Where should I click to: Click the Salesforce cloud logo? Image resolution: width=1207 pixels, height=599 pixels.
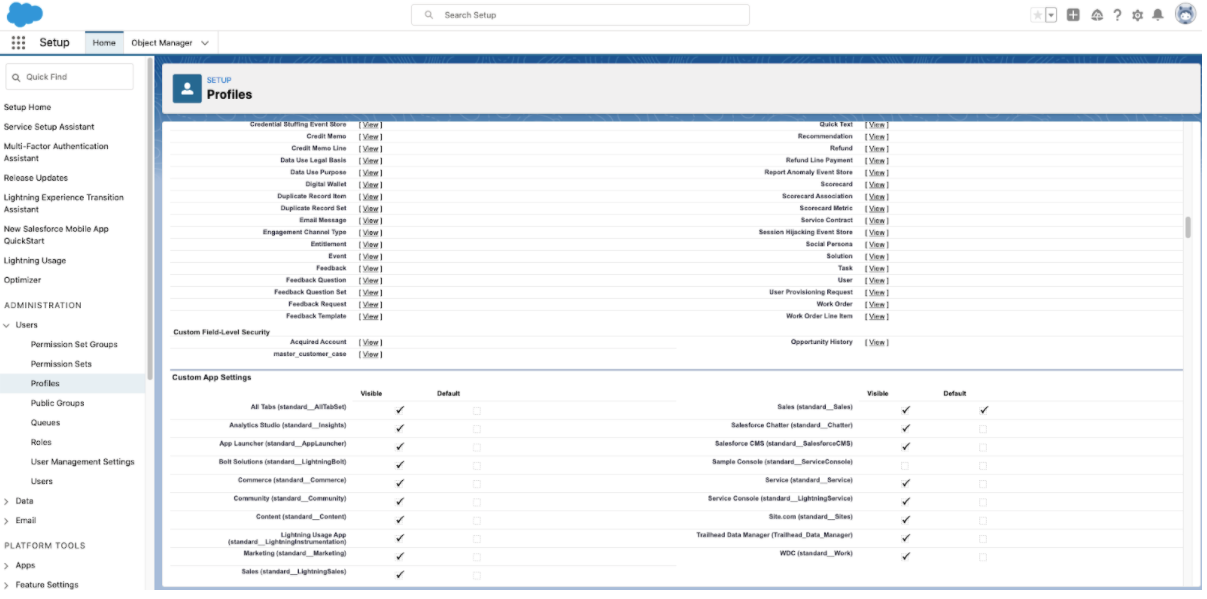click(x=25, y=15)
